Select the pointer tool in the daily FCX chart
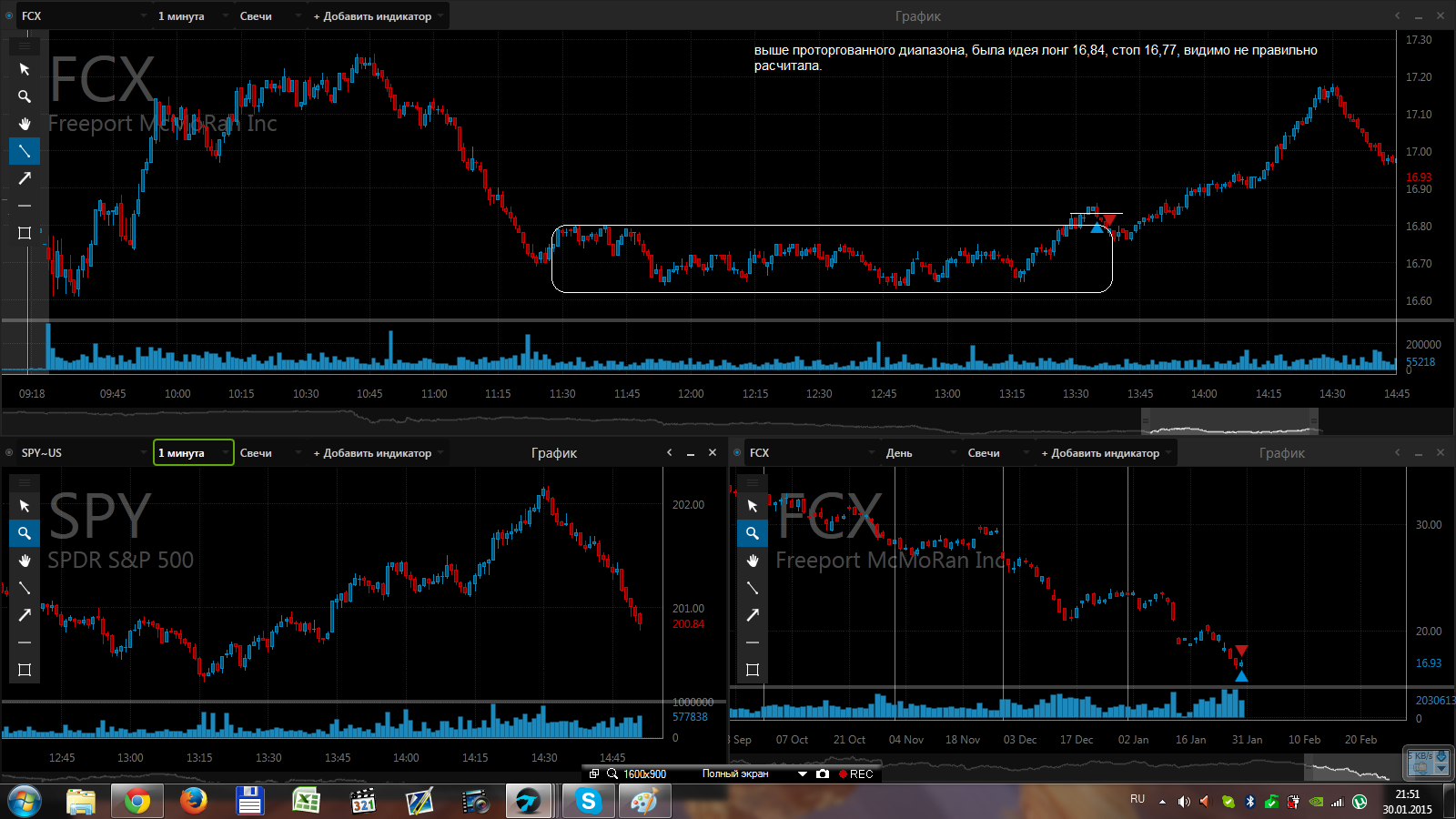The image size is (1456, 819). (x=753, y=506)
